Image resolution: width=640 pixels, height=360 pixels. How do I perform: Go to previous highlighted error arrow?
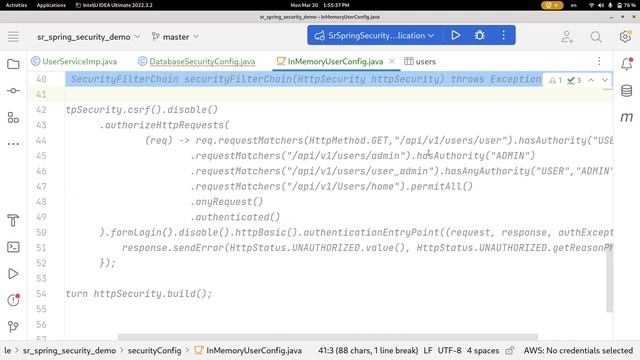[591, 80]
